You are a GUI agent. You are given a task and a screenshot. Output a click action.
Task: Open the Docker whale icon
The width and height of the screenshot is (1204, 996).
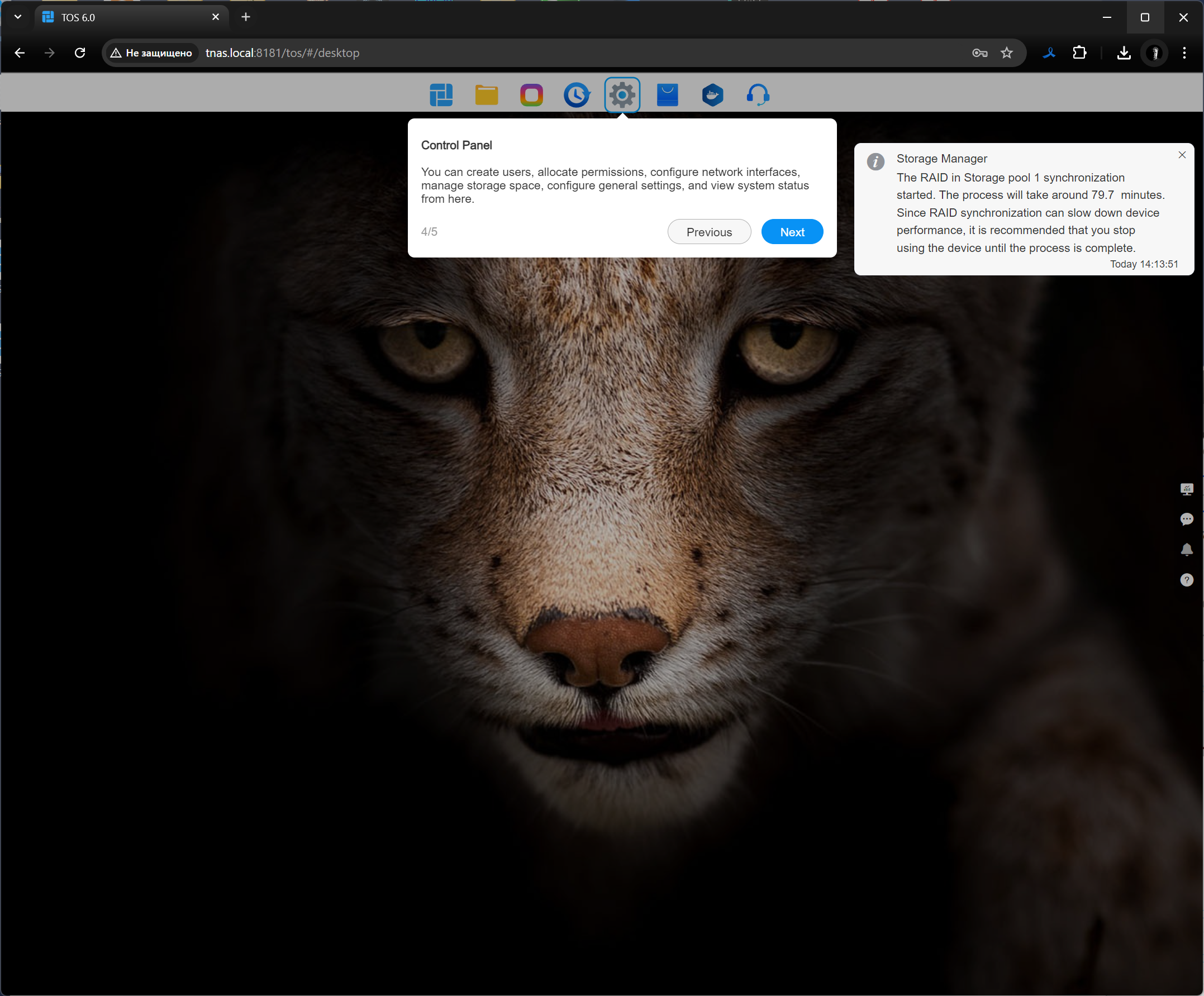pyautogui.click(x=713, y=94)
